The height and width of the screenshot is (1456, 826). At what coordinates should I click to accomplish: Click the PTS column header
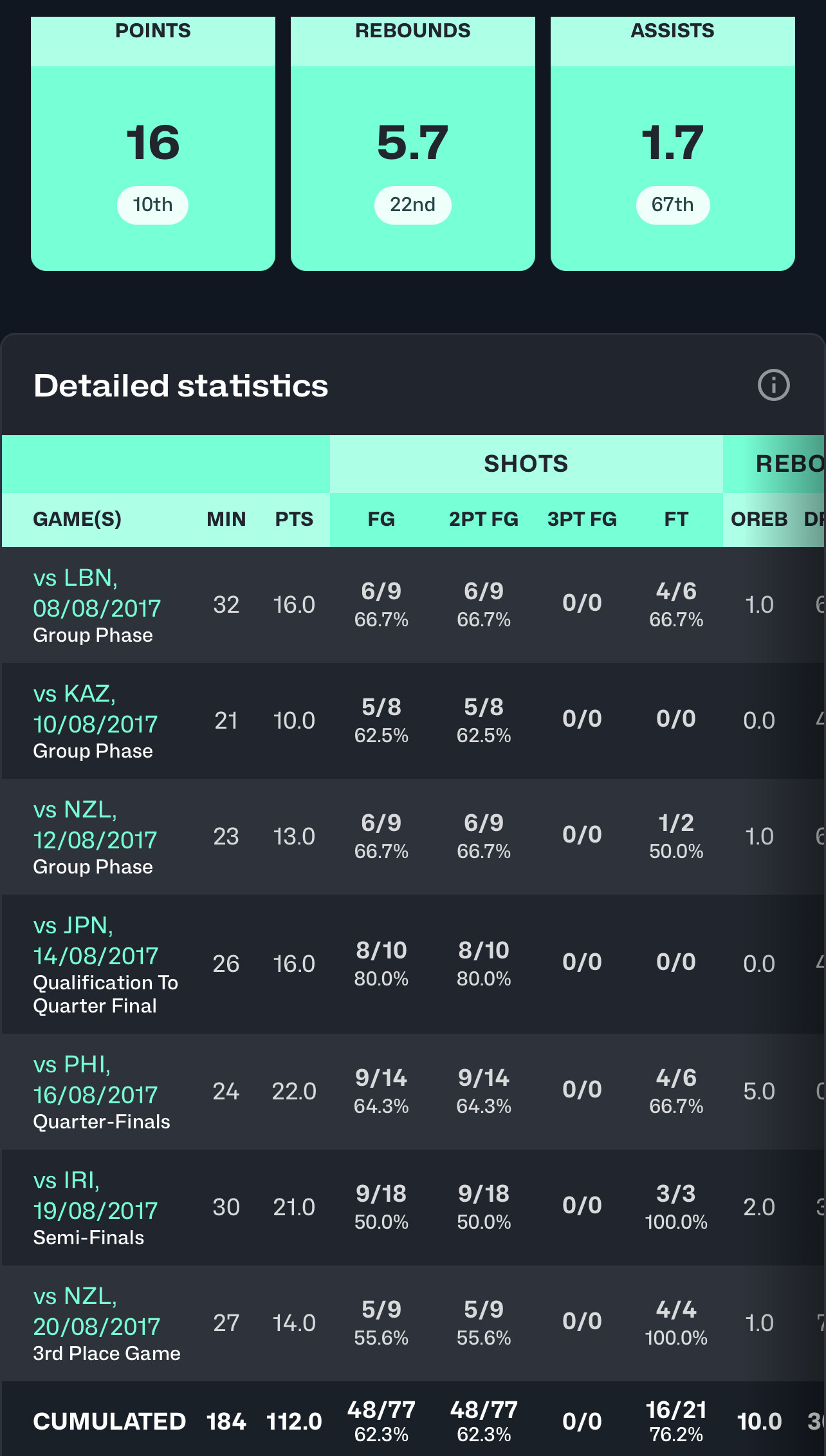tap(294, 519)
